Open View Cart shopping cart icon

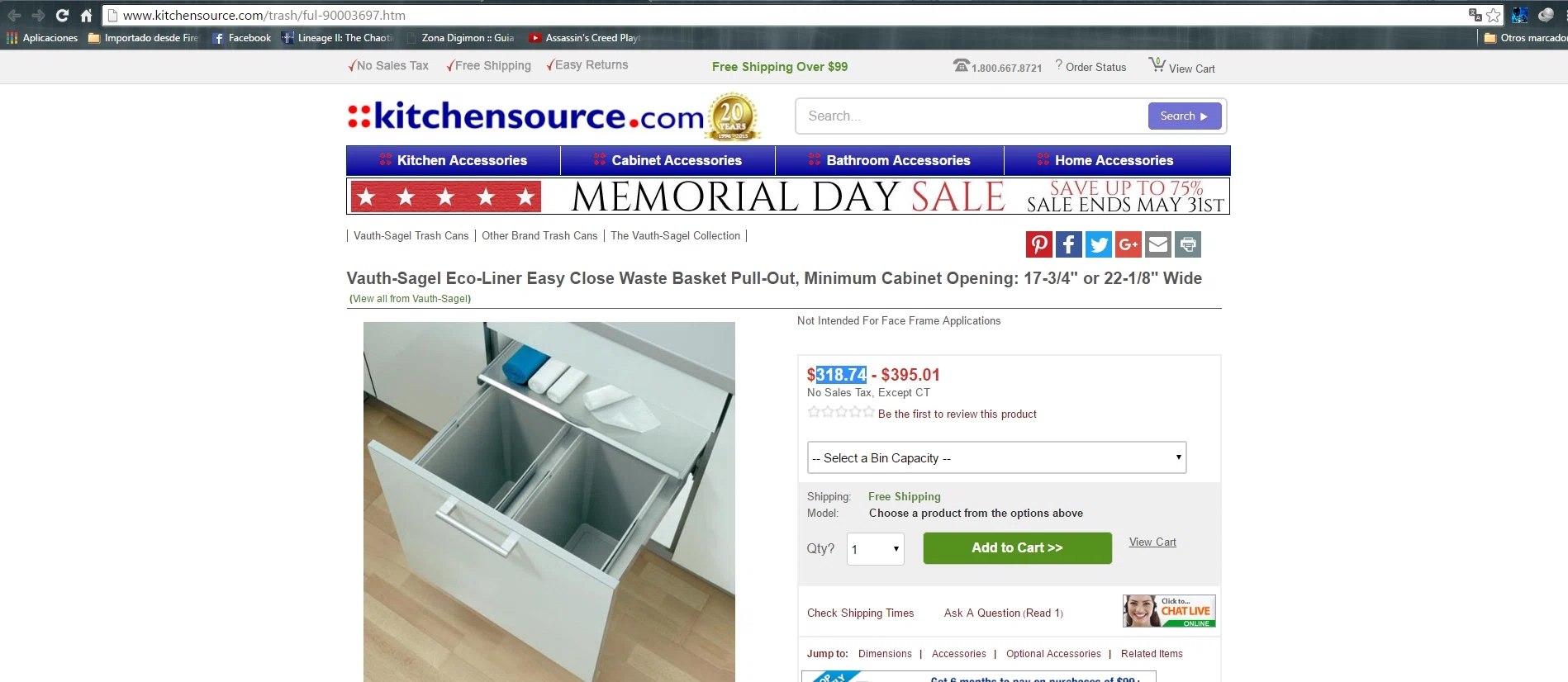coord(1157,65)
